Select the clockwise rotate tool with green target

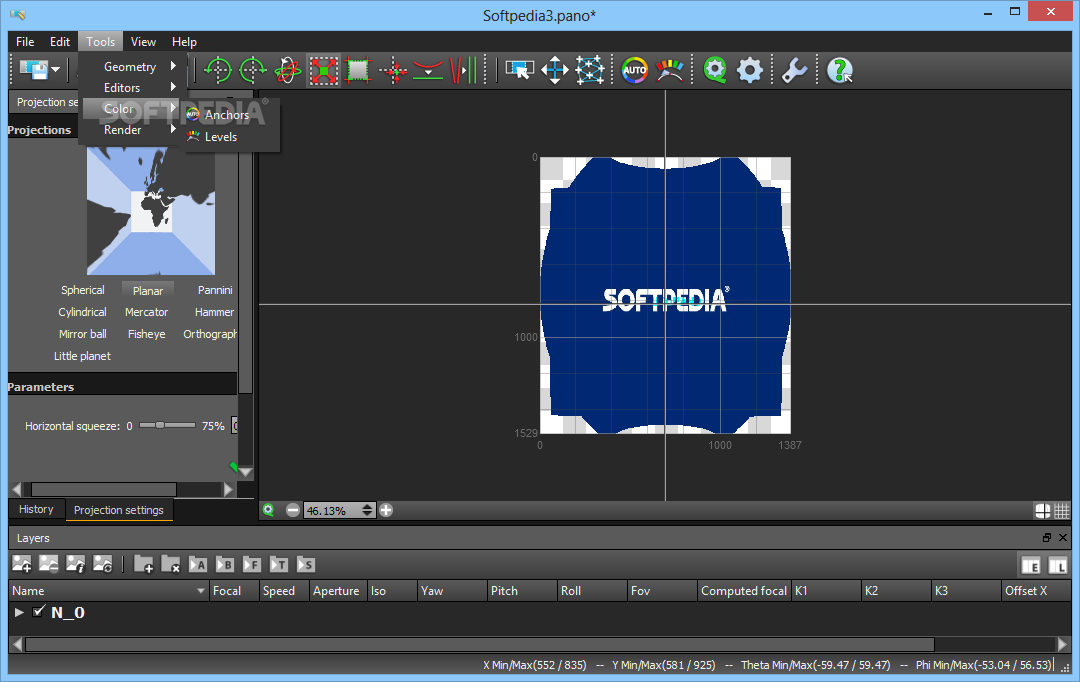click(252, 70)
